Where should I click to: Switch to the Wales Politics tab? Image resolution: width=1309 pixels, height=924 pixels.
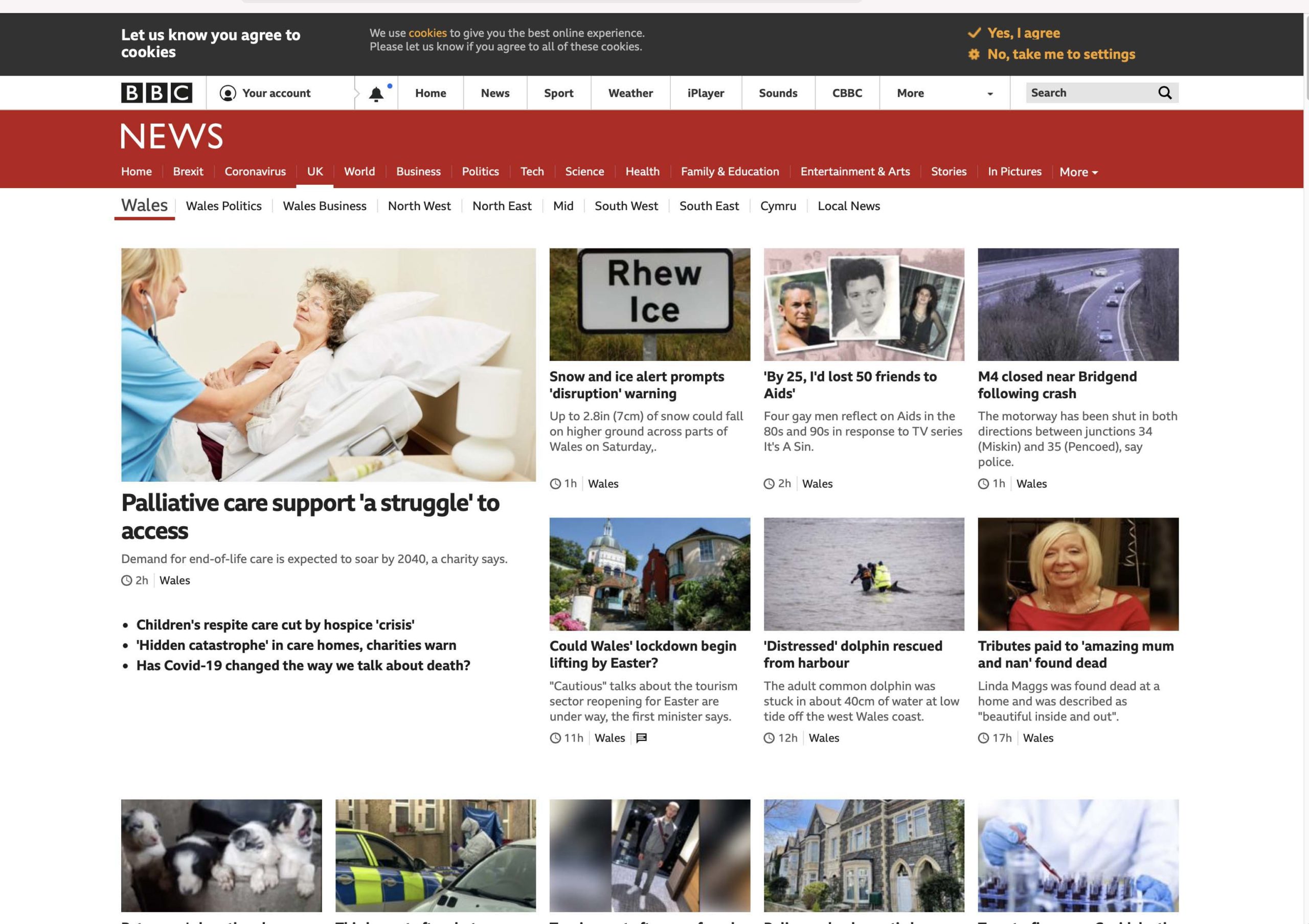pos(223,206)
